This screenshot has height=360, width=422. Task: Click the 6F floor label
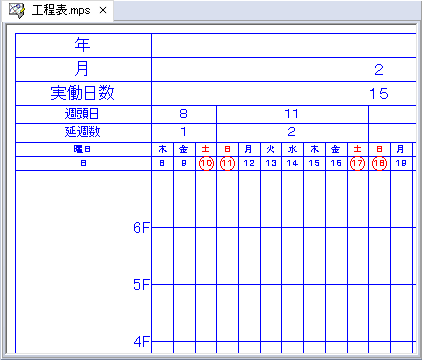coord(141,228)
